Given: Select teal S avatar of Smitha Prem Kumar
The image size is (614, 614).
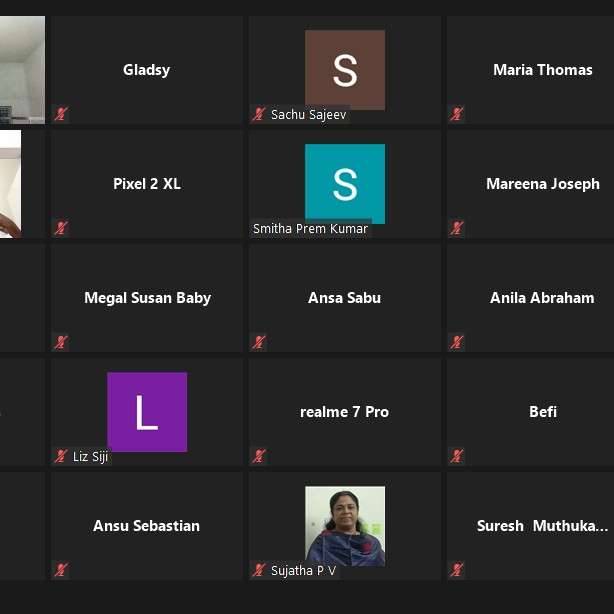Looking at the screenshot, I should (x=345, y=184).
